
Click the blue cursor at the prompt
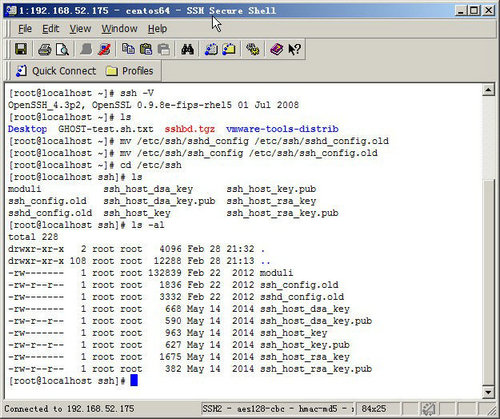[134, 380]
